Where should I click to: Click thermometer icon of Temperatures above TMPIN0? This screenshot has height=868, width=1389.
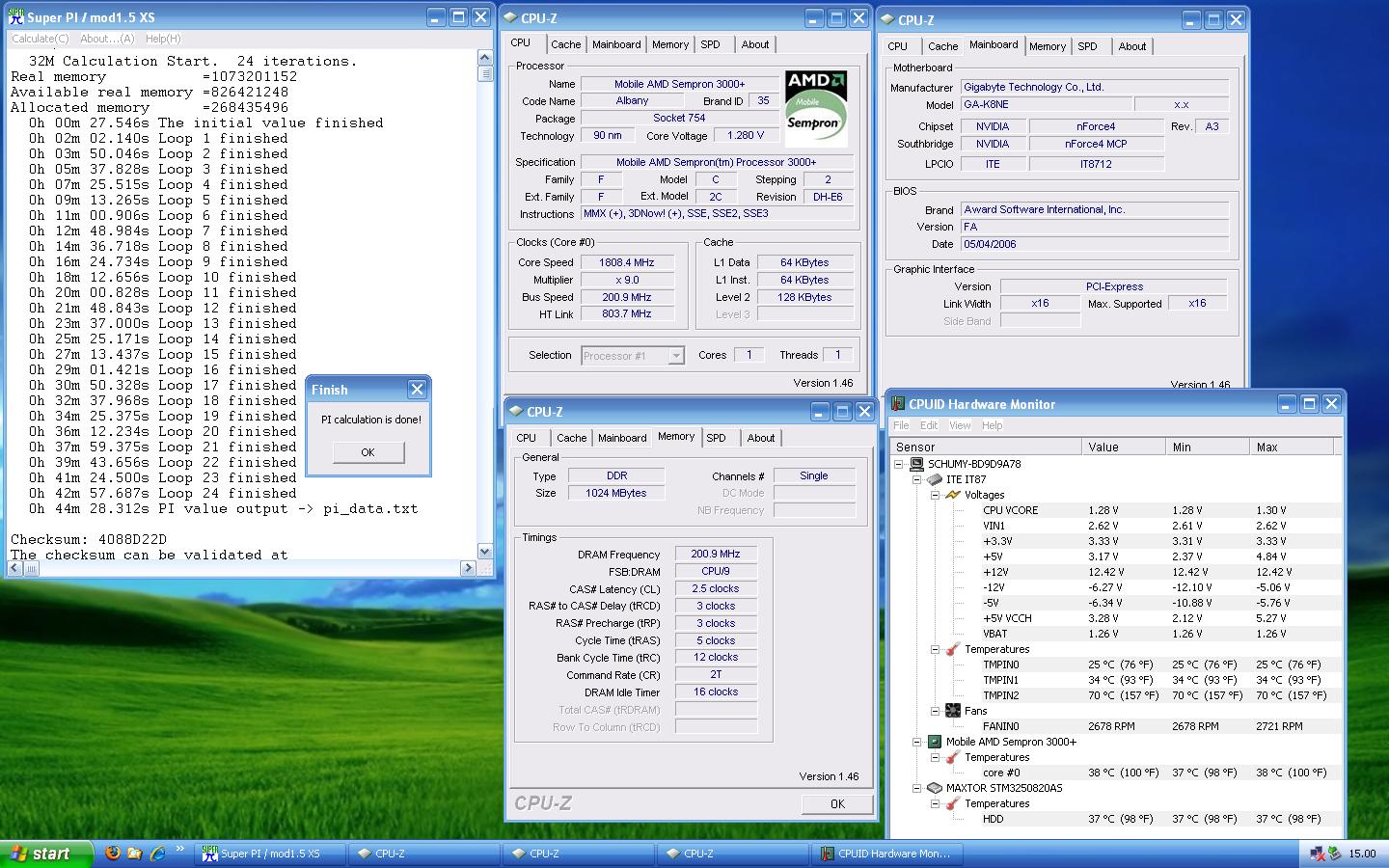tap(953, 649)
